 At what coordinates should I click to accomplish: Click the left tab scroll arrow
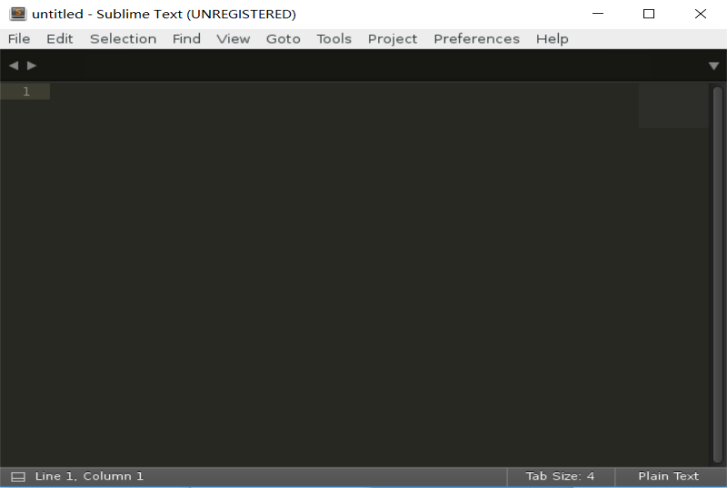pyautogui.click(x=13, y=65)
